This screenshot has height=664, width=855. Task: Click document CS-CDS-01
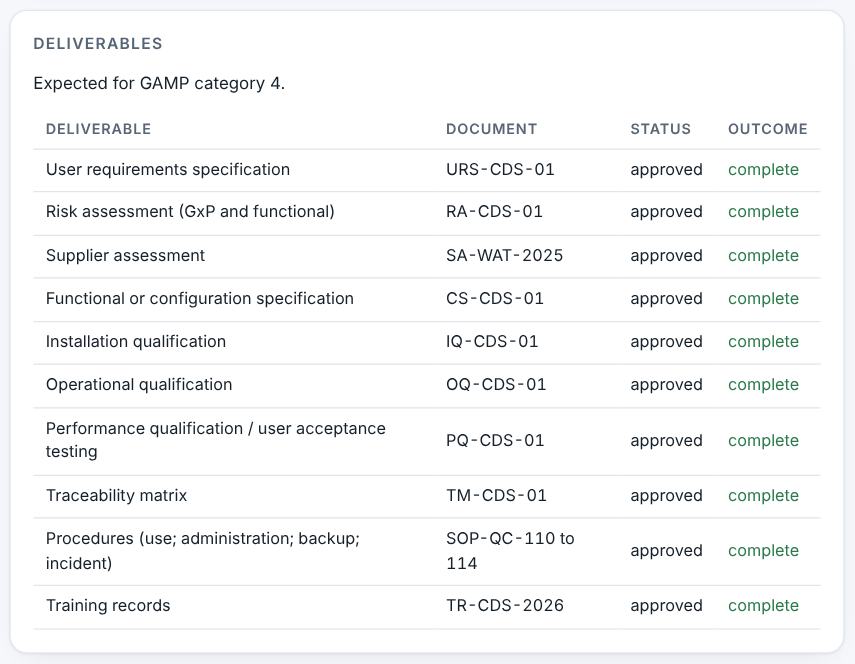click(495, 299)
